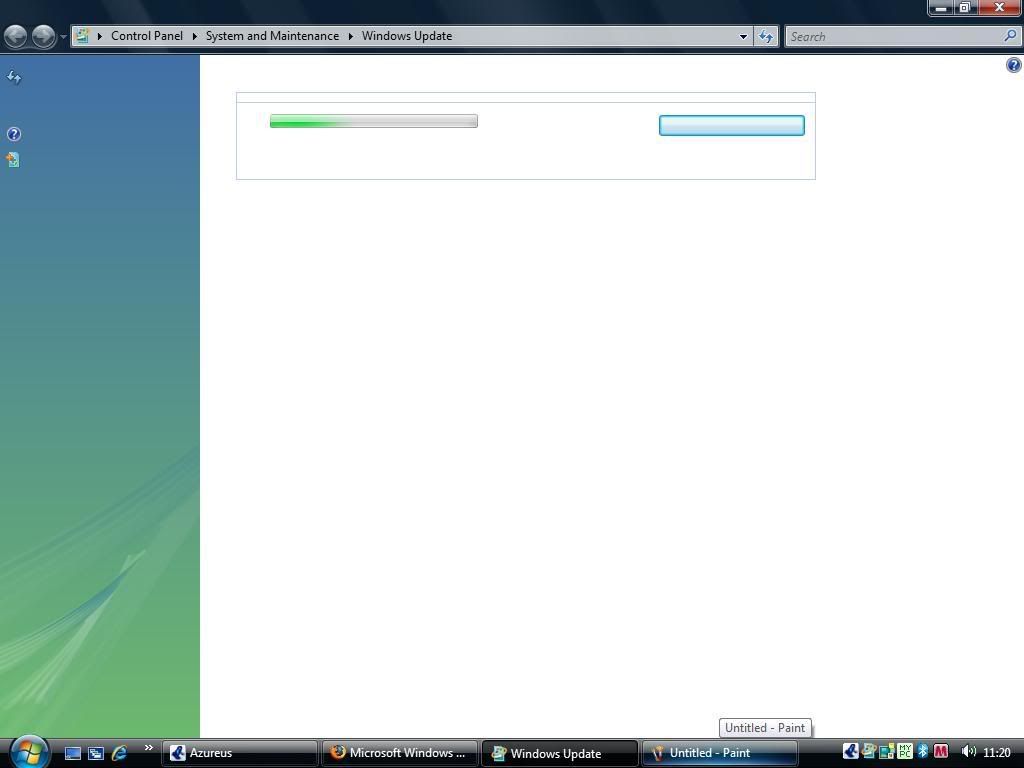The height and width of the screenshot is (768, 1024).
Task: Click the Refresh button next to address bar
Action: pyautogui.click(x=766, y=37)
